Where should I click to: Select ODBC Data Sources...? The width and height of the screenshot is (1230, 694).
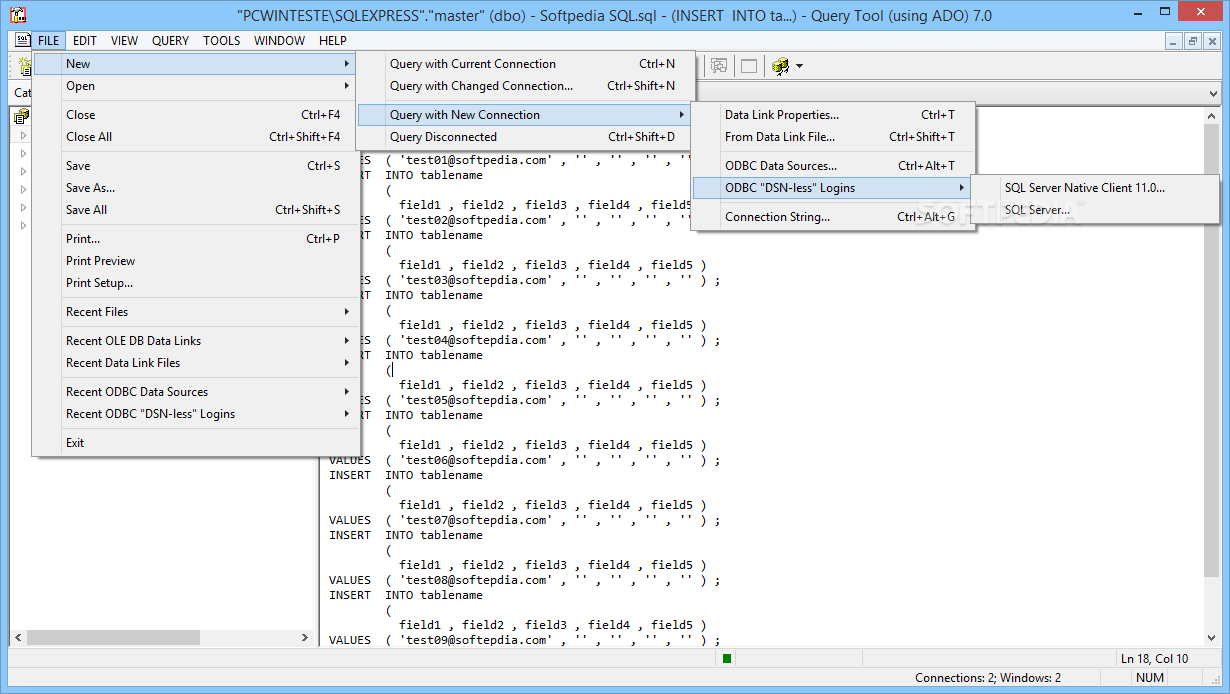coord(832,166)
